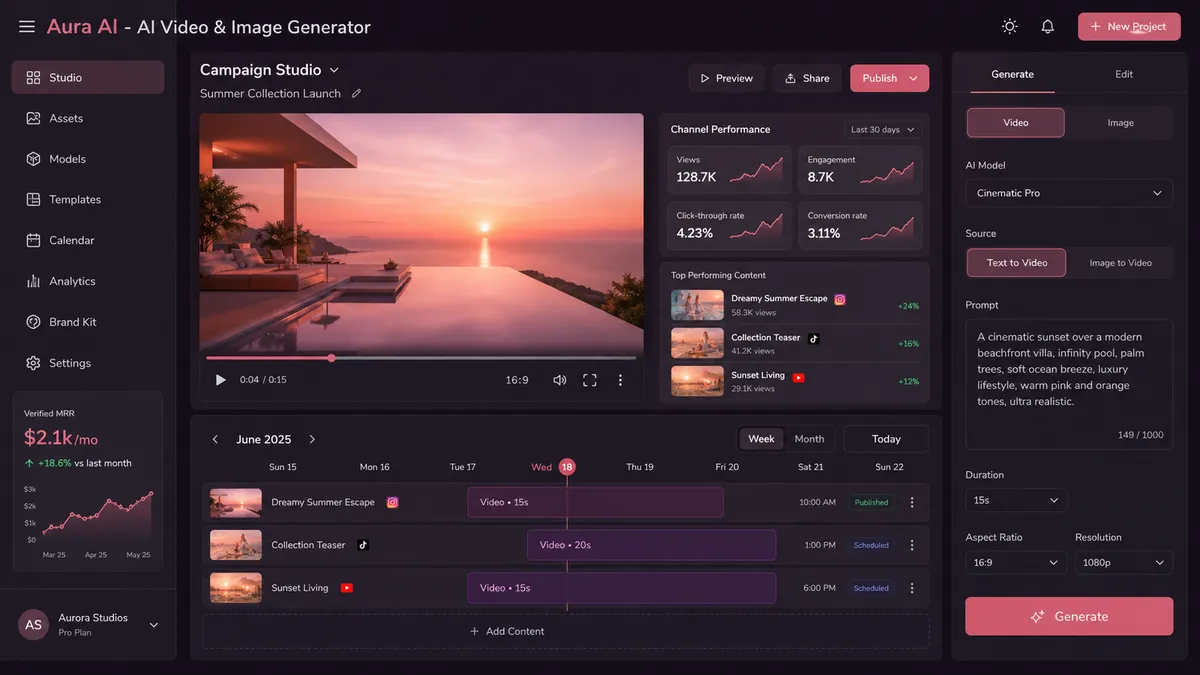Click the Preview button
This screenshot has height=675, width=1200.
(726, 78)
